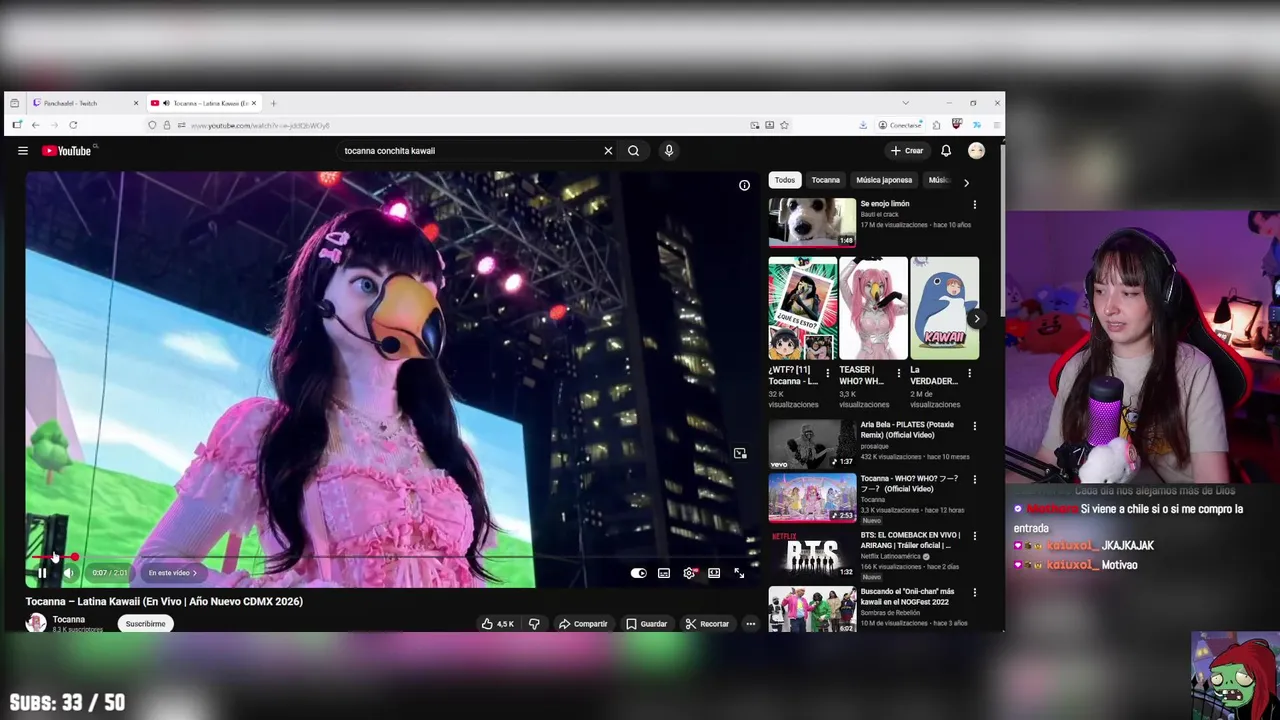The width and height of the screenshot is (1280, 720).
Task: Bookmark this page with the star
Action: [784, 125]
